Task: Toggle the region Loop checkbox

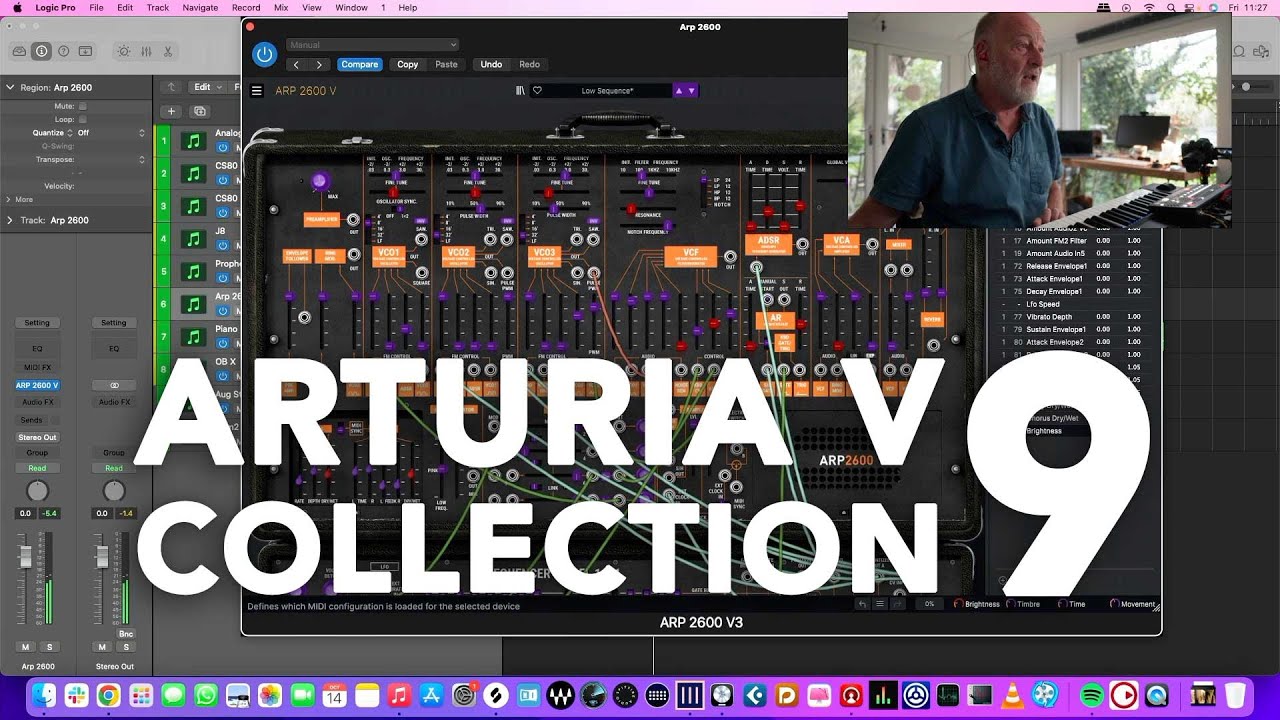Action: click(82, 119)
